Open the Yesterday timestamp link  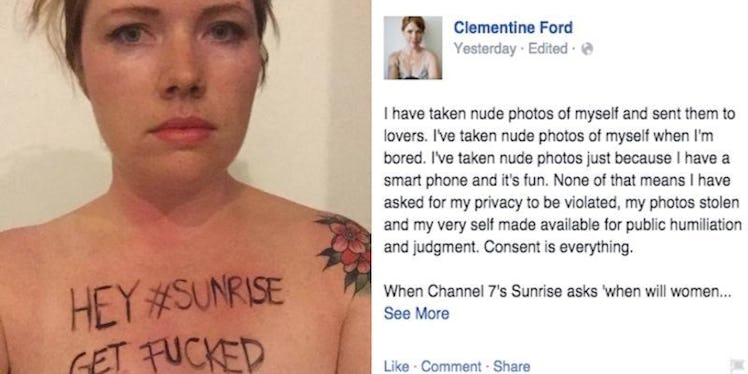click(x=485, y=49)
